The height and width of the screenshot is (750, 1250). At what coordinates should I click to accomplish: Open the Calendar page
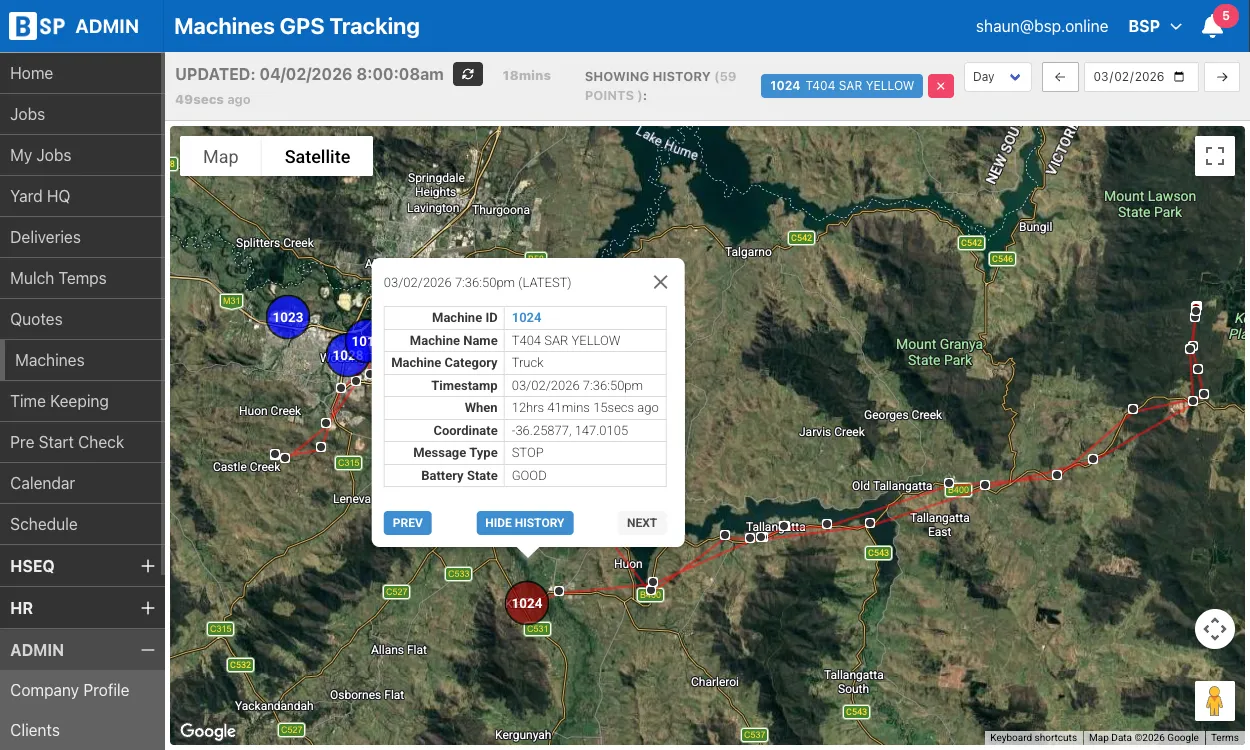pos(82,483)
